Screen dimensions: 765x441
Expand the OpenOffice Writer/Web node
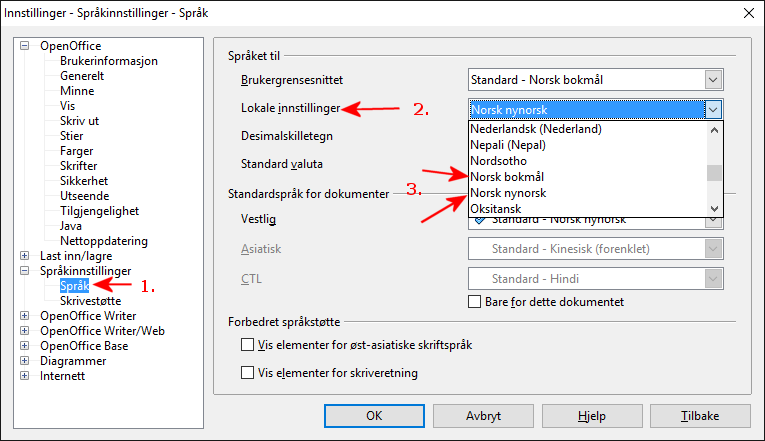pos(24,331)
